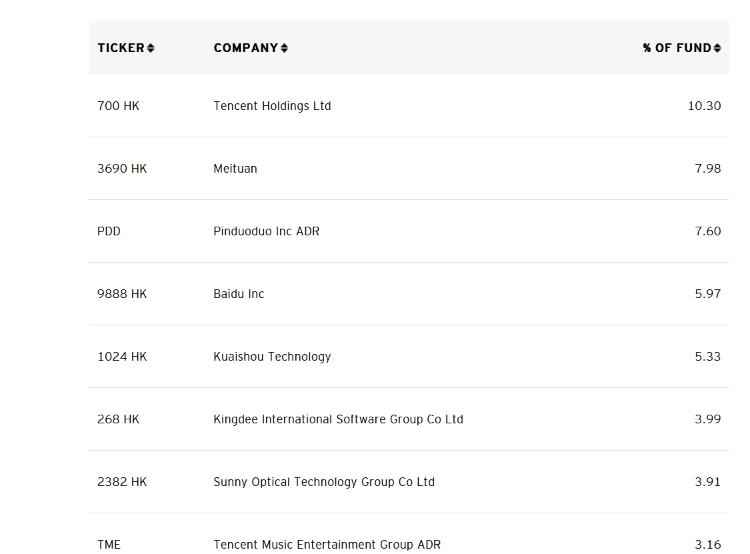
Task: Select ticker cell TME
Action: coord(109,544)
